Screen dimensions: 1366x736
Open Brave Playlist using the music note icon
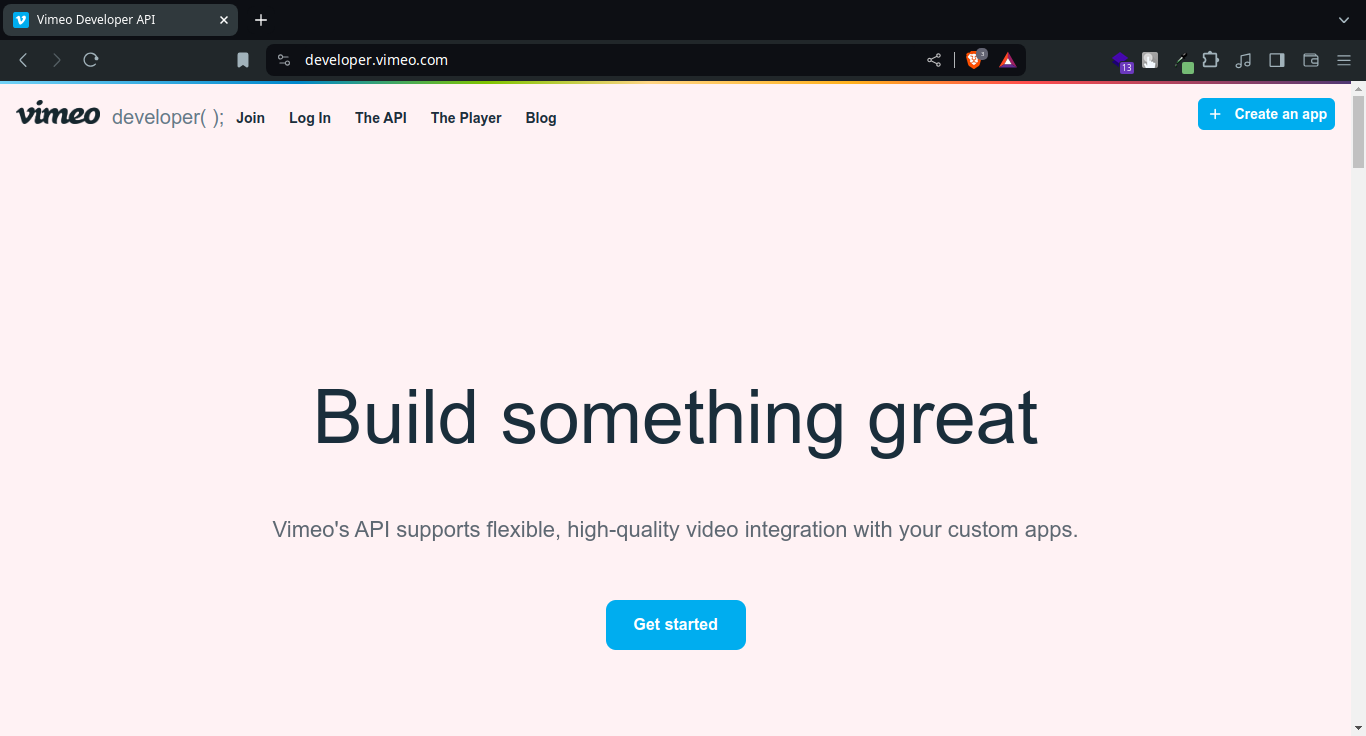[1243, 60]
